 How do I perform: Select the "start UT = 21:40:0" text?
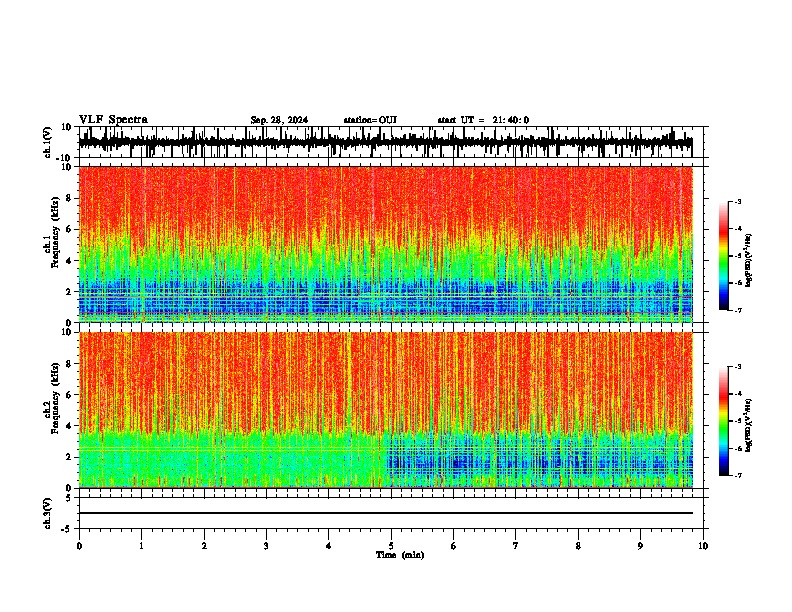coord(483,120)
